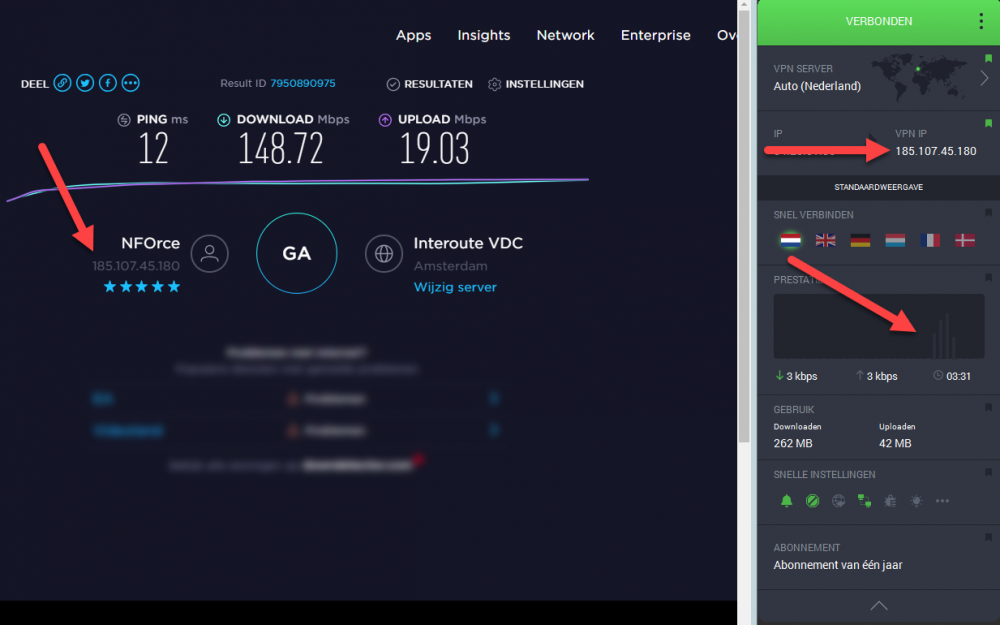Screen dimensions: 1000x625
Task: Expand VPN server list with chevron arrow
Action: point(984,78)
